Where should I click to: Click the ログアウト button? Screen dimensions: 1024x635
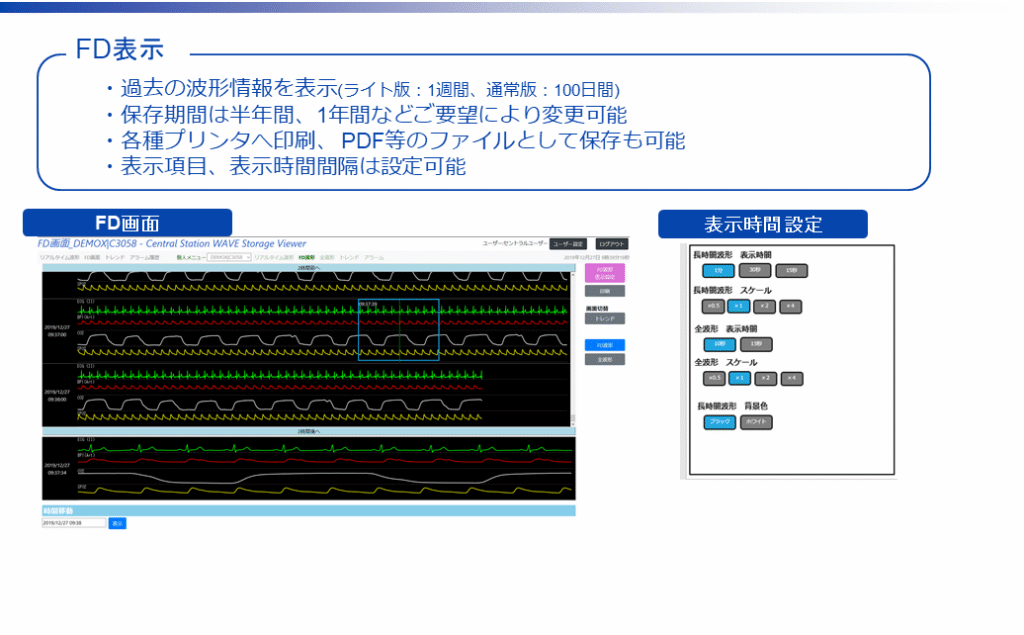612,243
